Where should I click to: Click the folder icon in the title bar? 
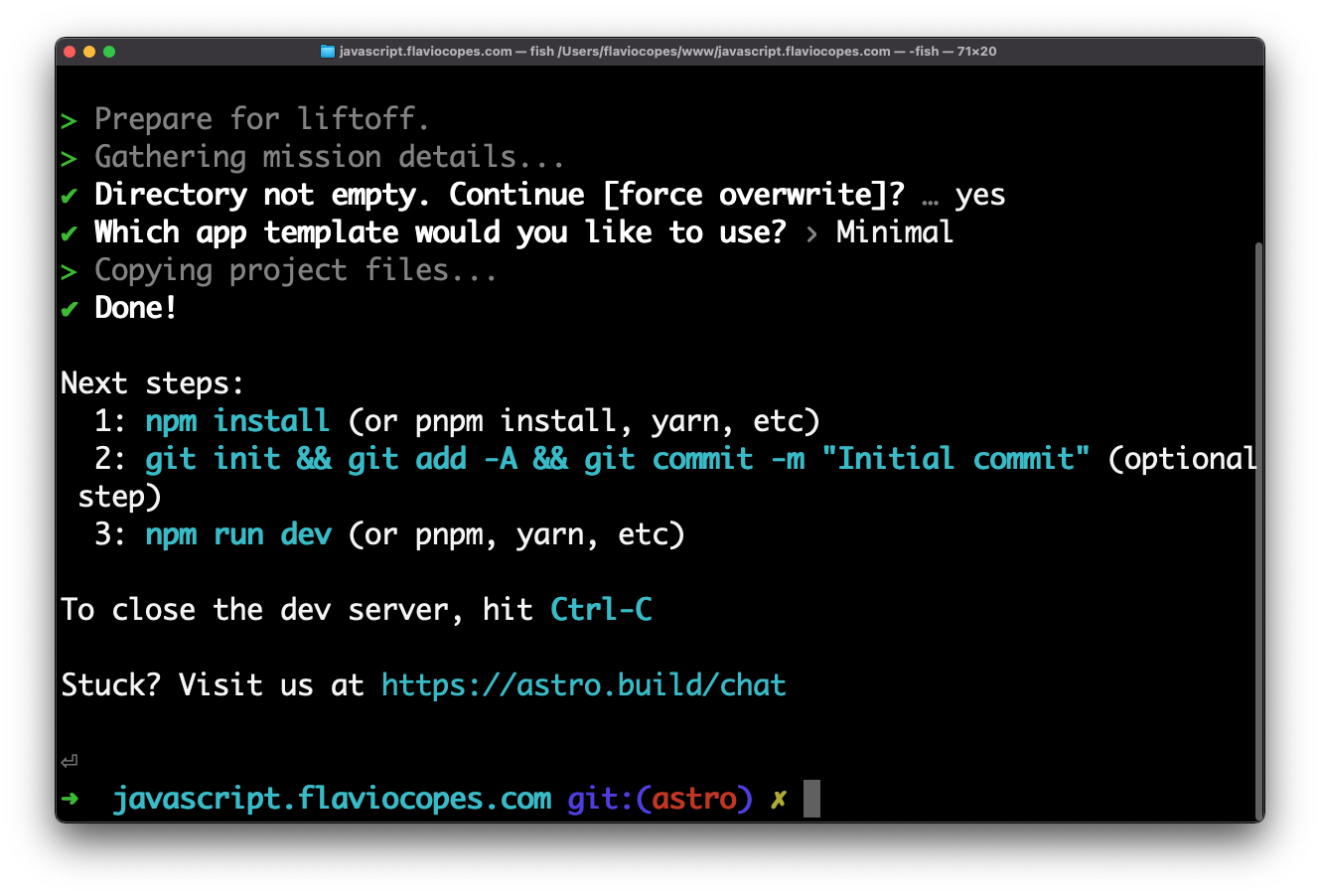(x=328, y=52)
